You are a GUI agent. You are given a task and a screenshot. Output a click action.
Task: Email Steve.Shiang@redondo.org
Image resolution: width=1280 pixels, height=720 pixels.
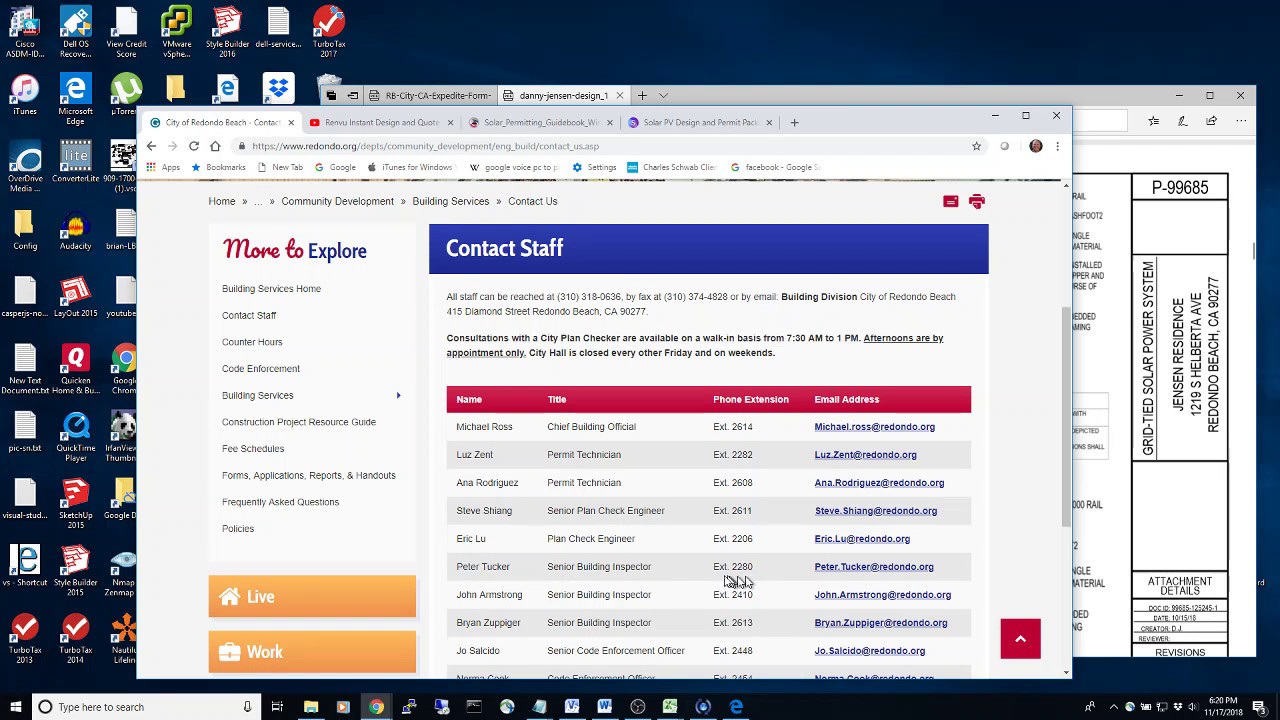click(876, 511)
